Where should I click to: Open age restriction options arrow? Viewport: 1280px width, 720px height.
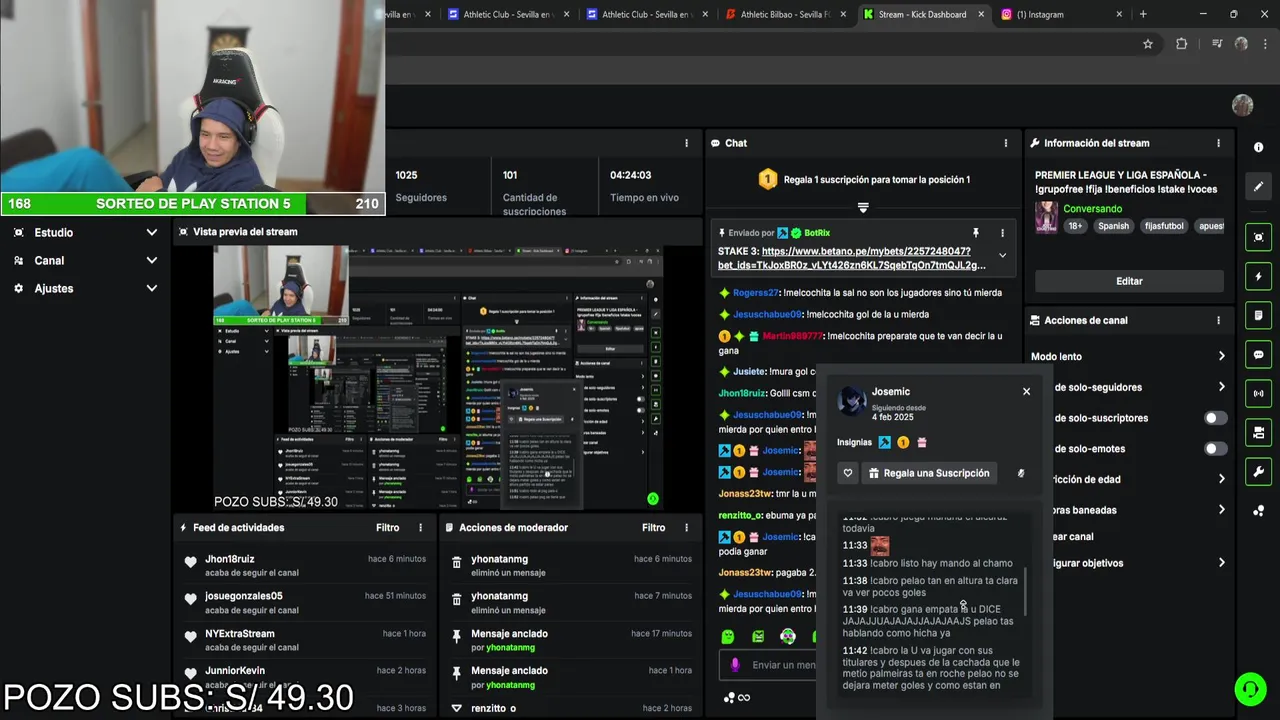[x=1221, y=479]
